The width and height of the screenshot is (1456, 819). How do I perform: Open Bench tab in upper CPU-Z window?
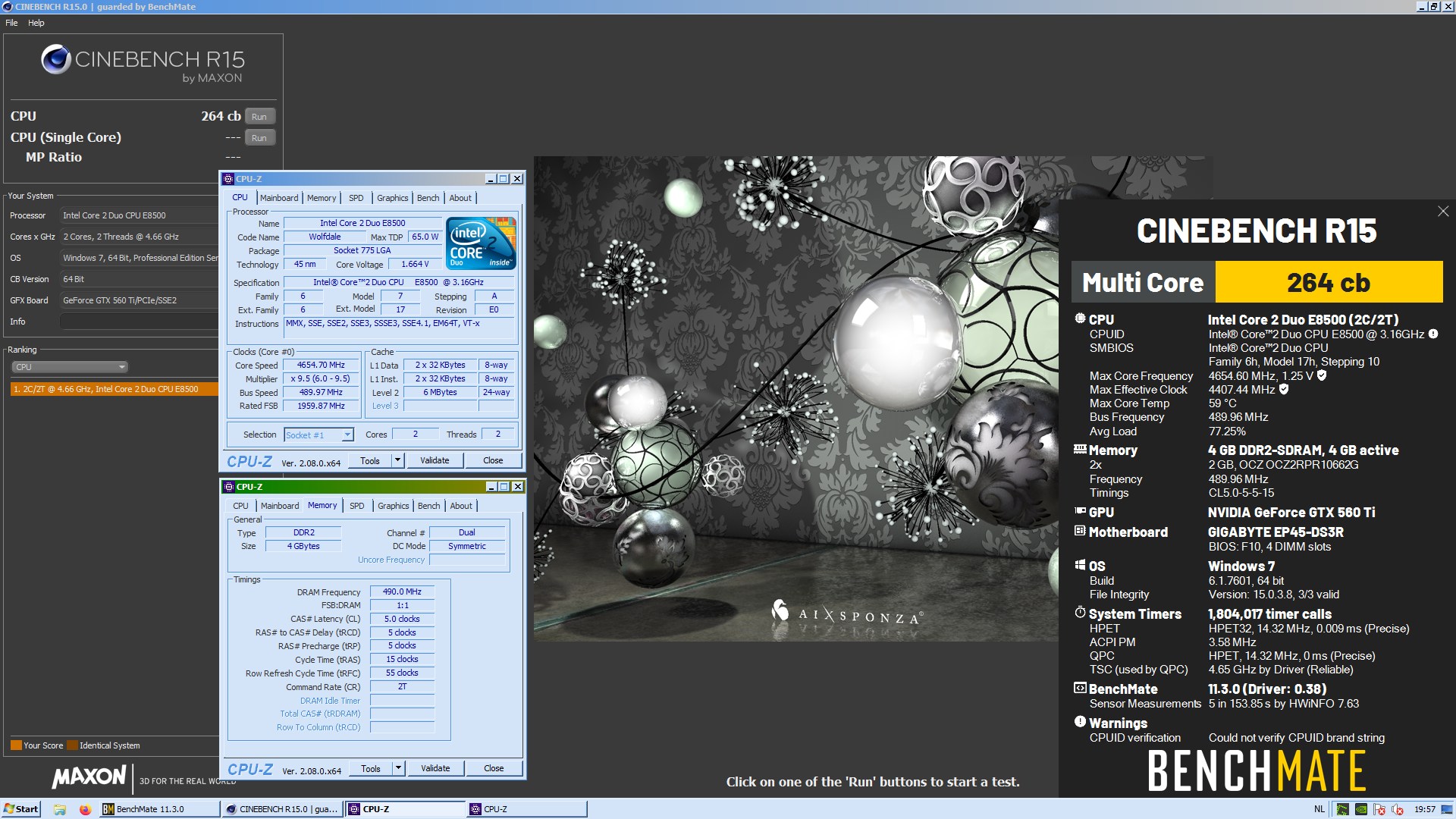click(428, 198)
